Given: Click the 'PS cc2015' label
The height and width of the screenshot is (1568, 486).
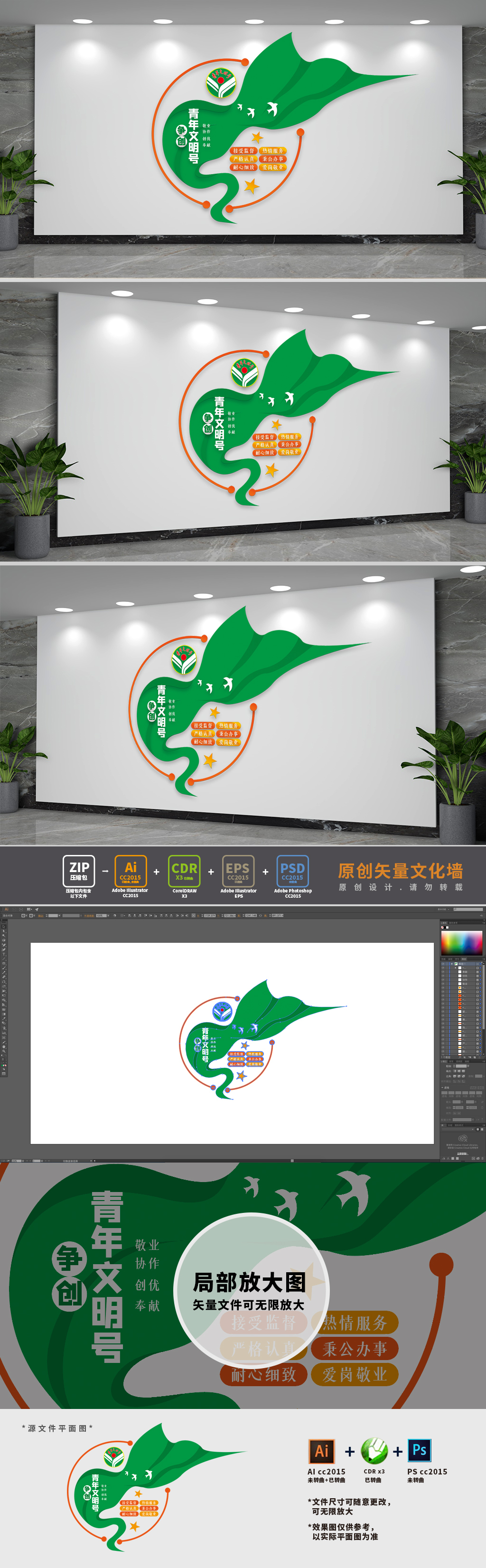Looking at the screenshot, I should coord(427,1472).
